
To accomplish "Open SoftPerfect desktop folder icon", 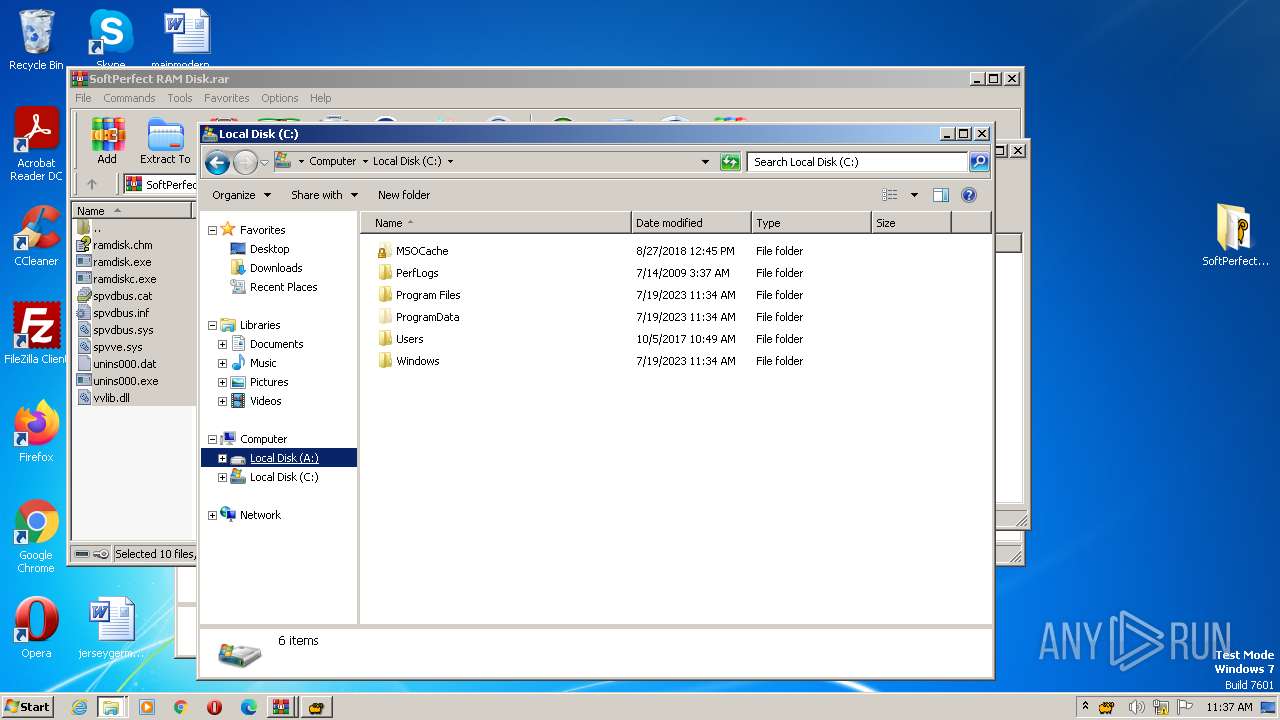I will (x=1235, y=235).
